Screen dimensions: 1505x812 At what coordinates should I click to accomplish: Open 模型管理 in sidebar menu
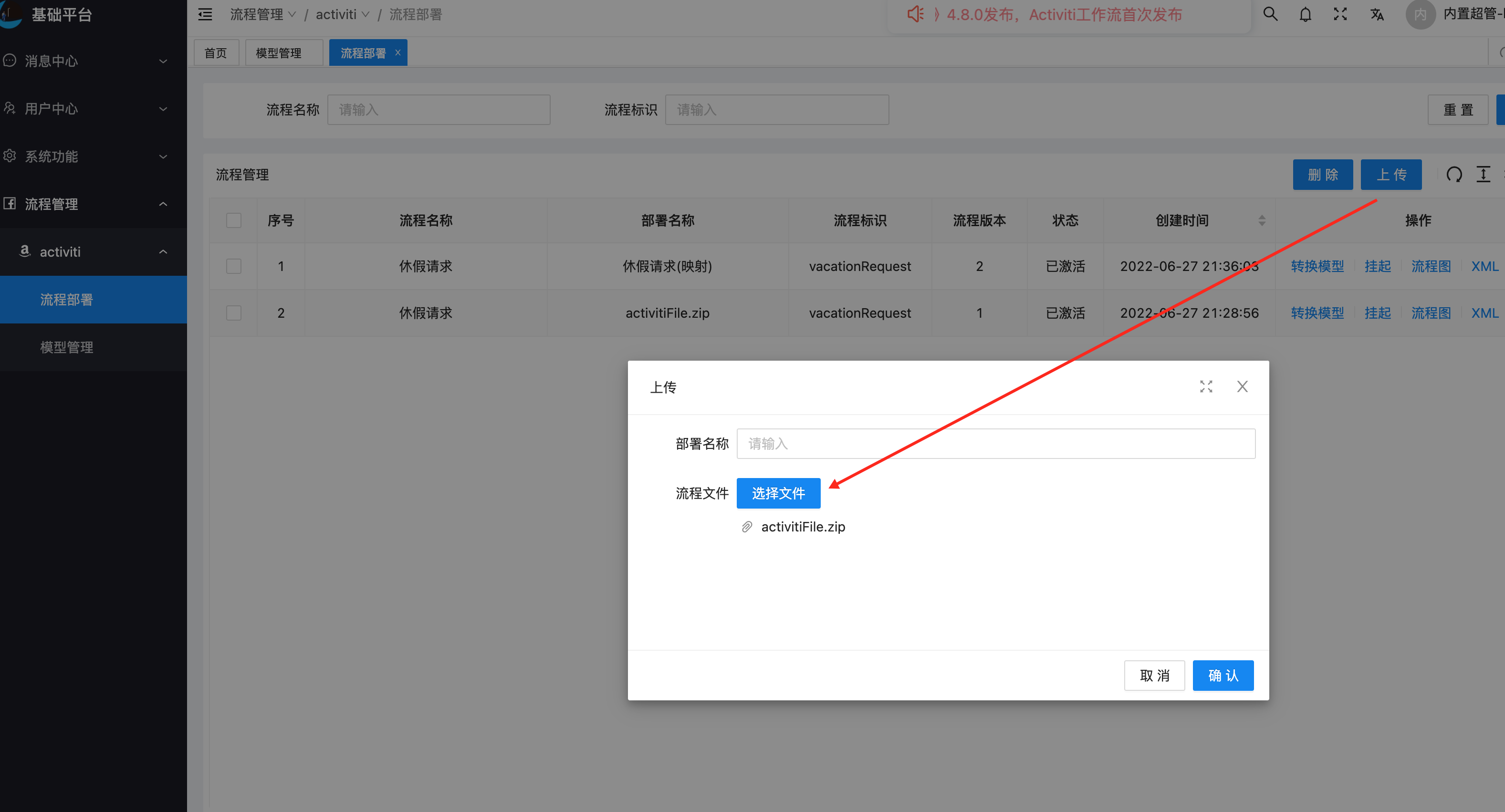(67, 347)
